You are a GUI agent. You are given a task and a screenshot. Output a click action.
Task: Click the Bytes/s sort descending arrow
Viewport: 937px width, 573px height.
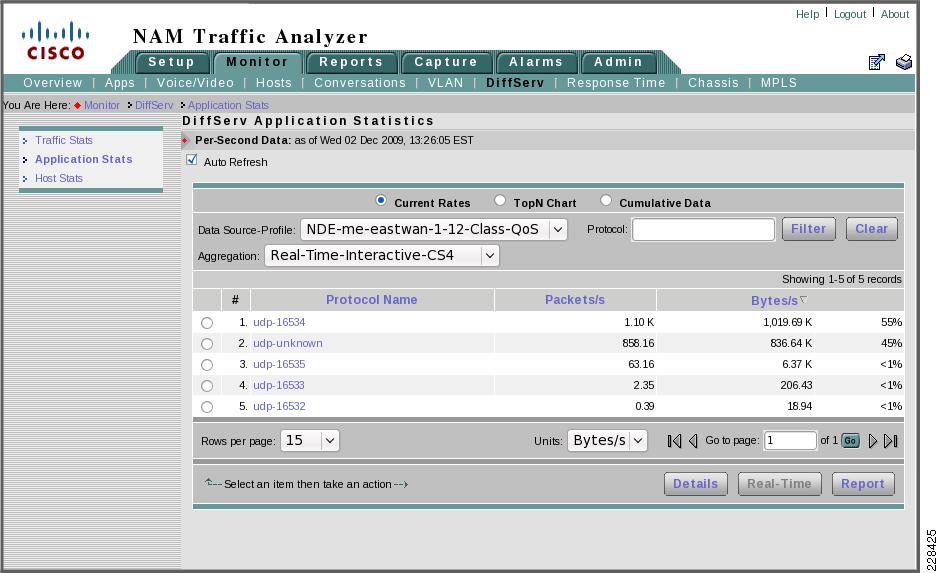click(x=803, y=299)
